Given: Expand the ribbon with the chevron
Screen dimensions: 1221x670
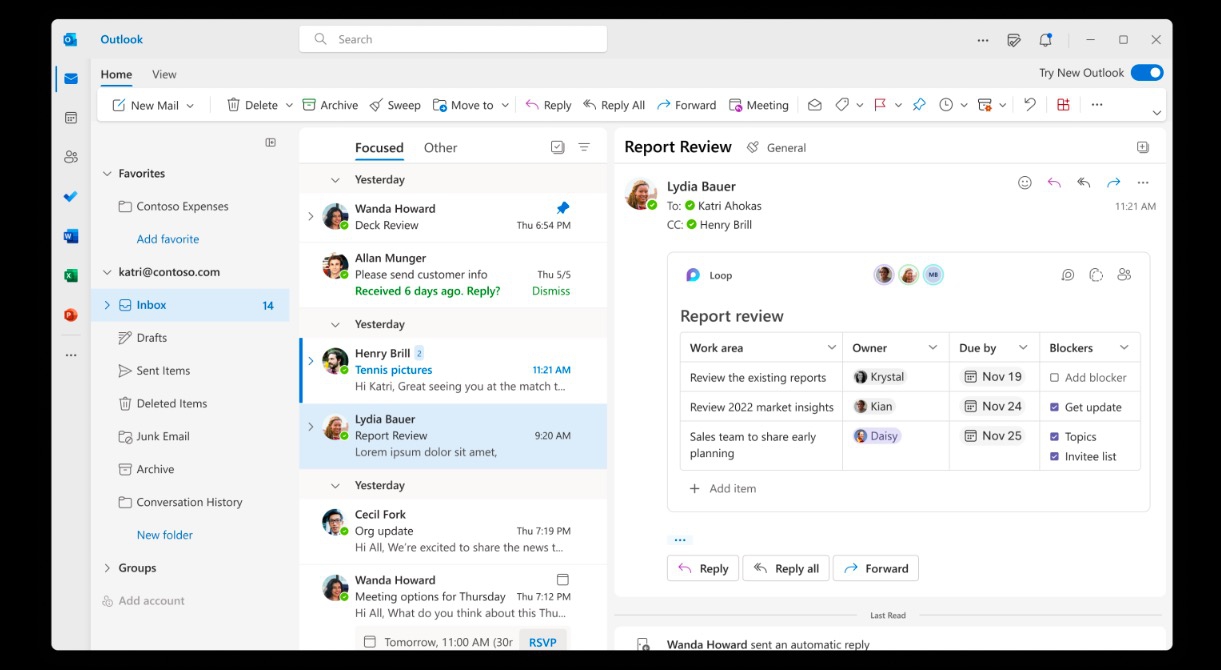Looking at the screenshot, I should [1157, 113].
